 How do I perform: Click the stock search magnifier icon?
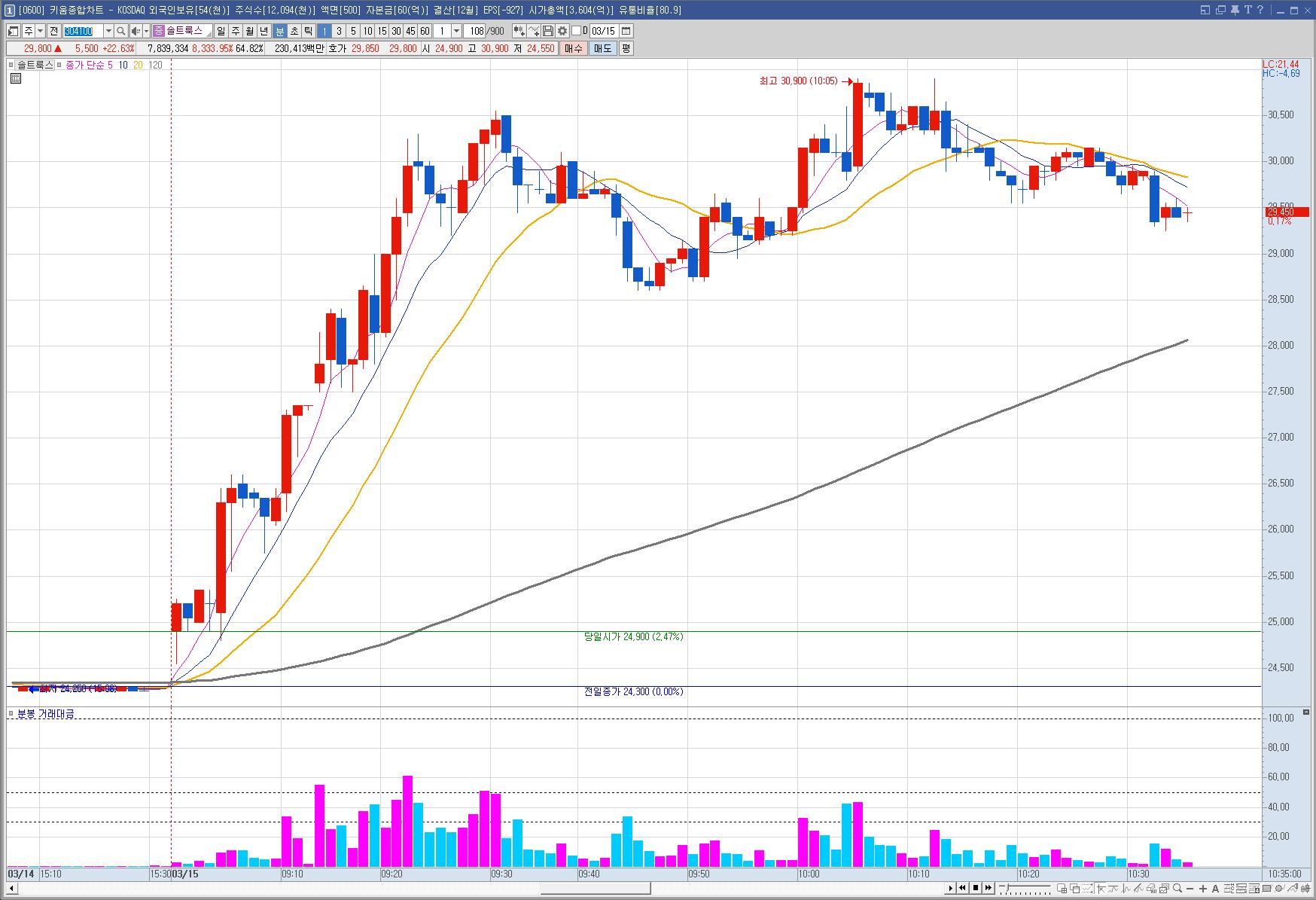pos(120,31)
